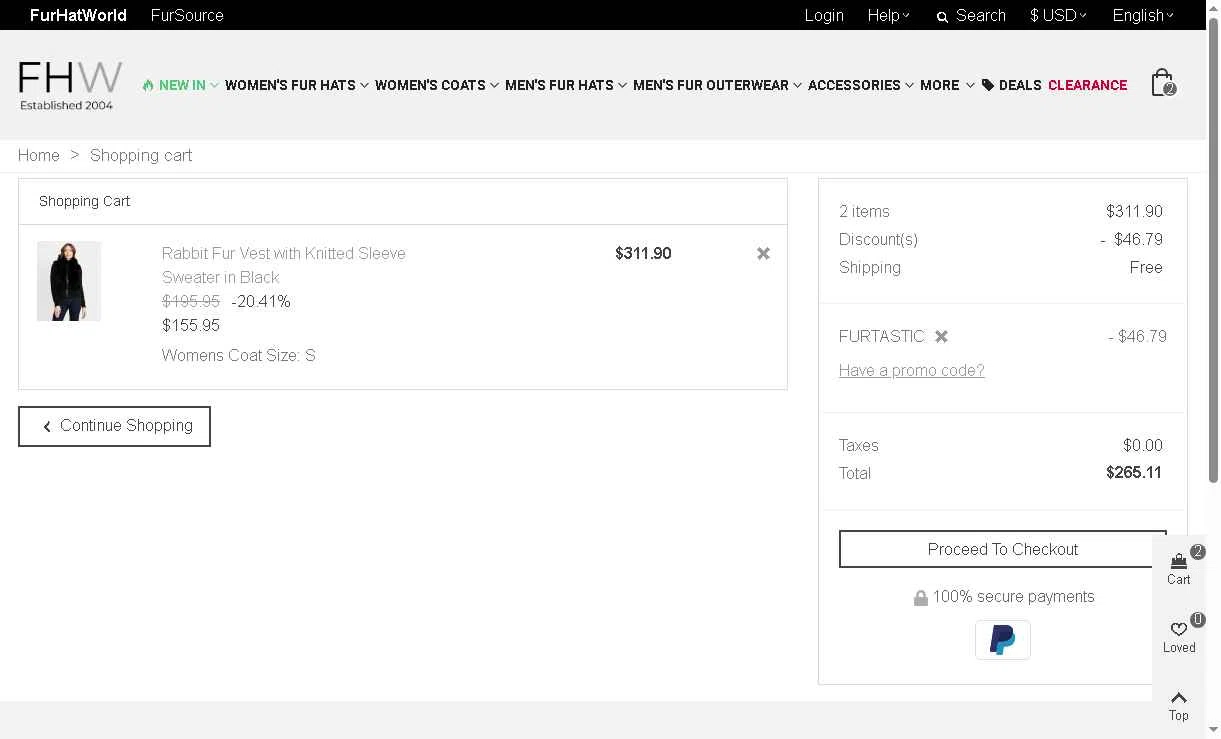This screenshot has width=1221, height=739.
Task: Click Continue Shopping button
Action: pyautogui.click(x=114, y=426)
